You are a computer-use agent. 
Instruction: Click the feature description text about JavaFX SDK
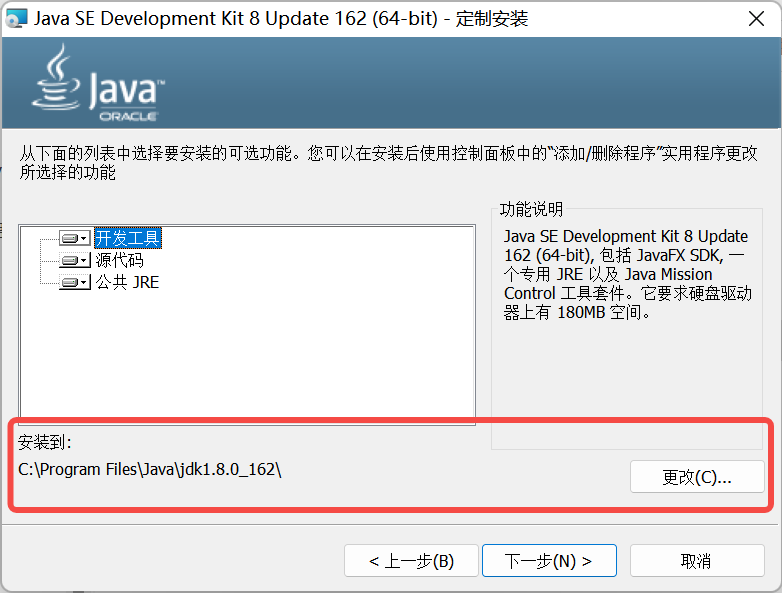click(x=627, y=274)
